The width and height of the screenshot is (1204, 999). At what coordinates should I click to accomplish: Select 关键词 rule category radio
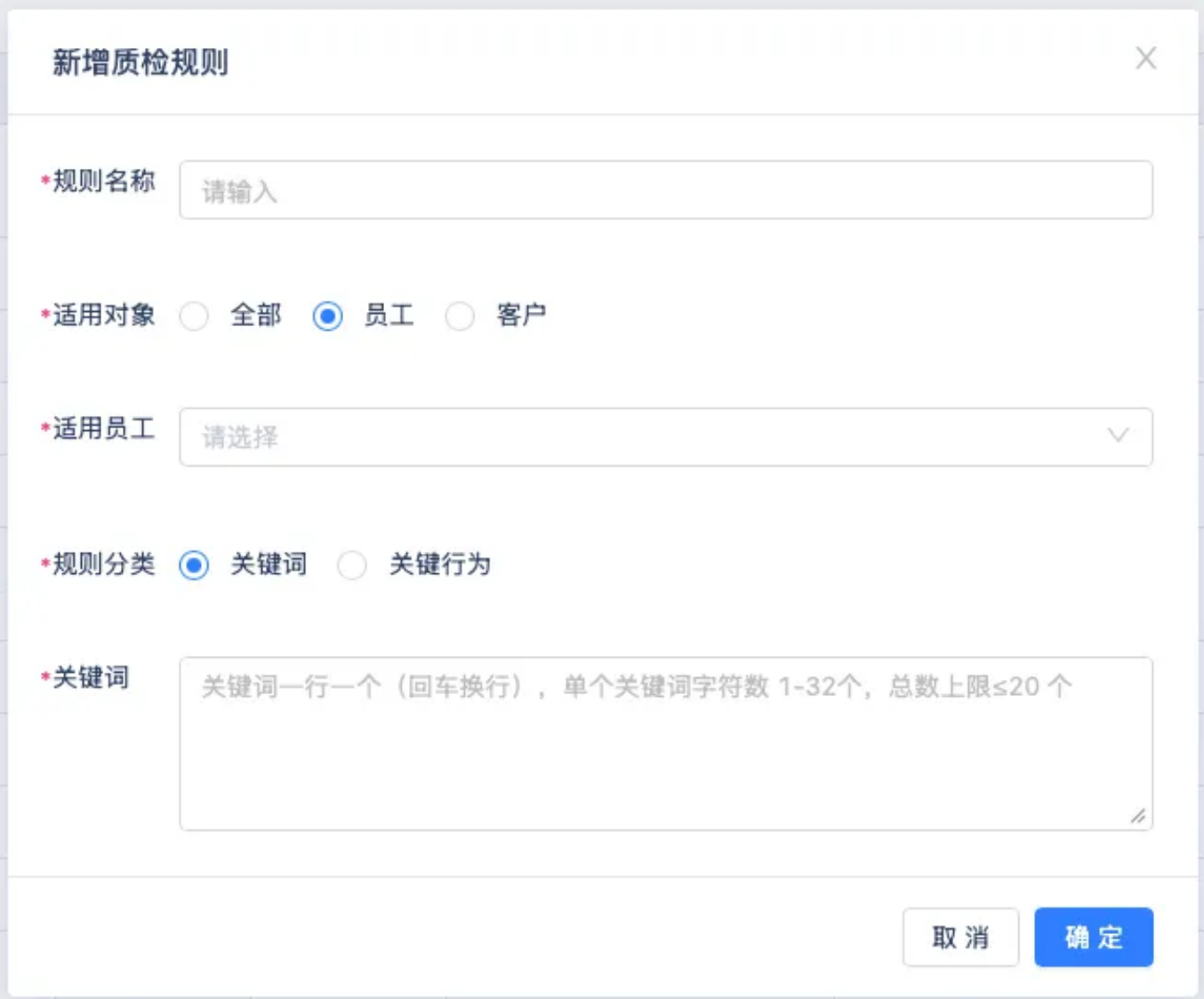point(194,564)
